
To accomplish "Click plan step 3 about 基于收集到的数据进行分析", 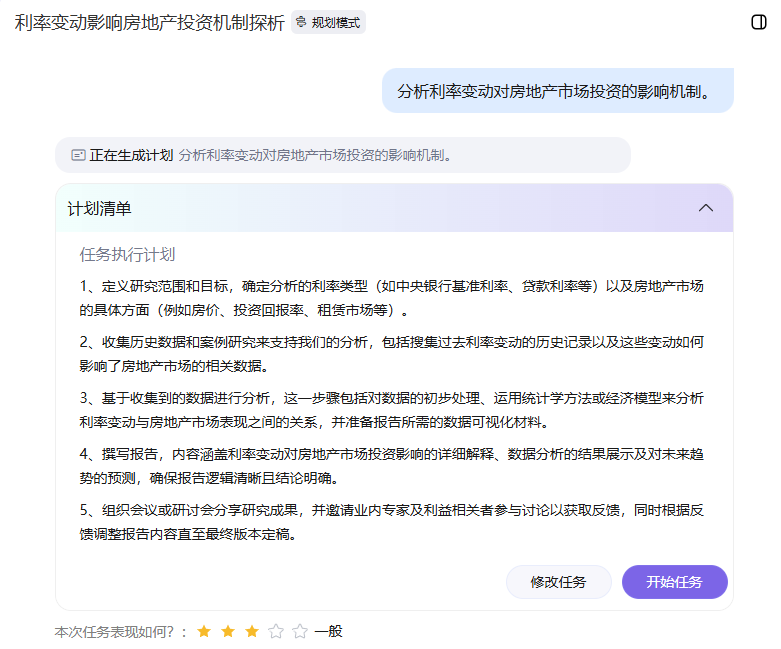I will coord(391,410).
